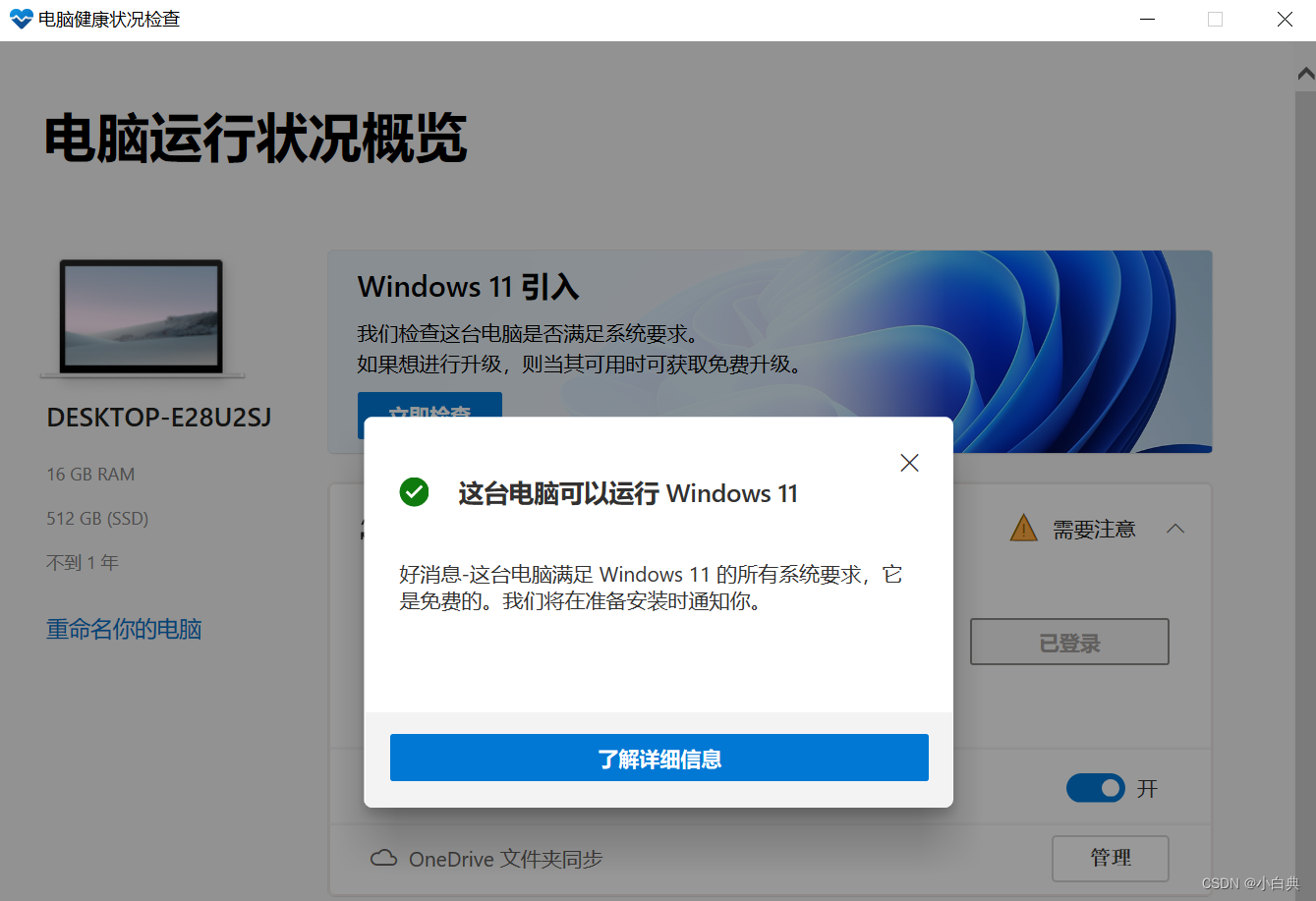This screenshot has height=901, width=1316.
Task: Maximize the PC Health Check window
Action: click(1216, 20)
